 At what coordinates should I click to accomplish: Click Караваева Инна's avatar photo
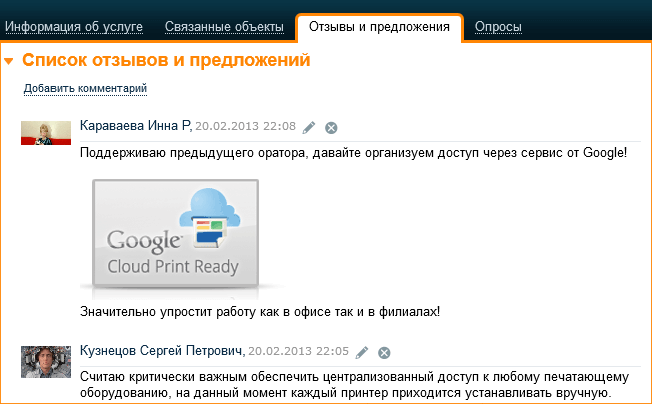46,133
